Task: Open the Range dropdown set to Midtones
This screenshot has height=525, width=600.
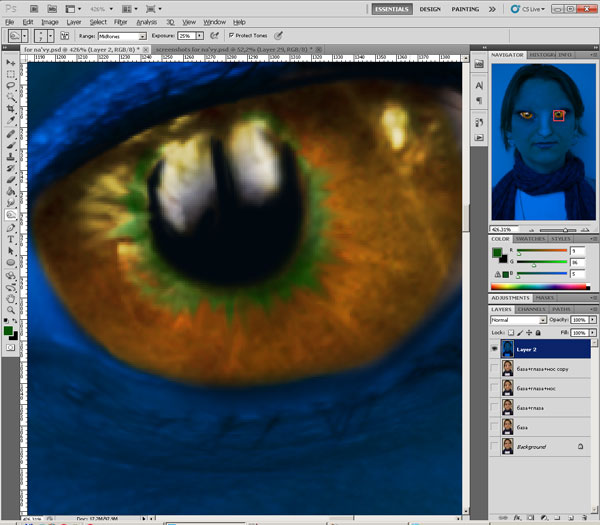Action: (122, 35)
